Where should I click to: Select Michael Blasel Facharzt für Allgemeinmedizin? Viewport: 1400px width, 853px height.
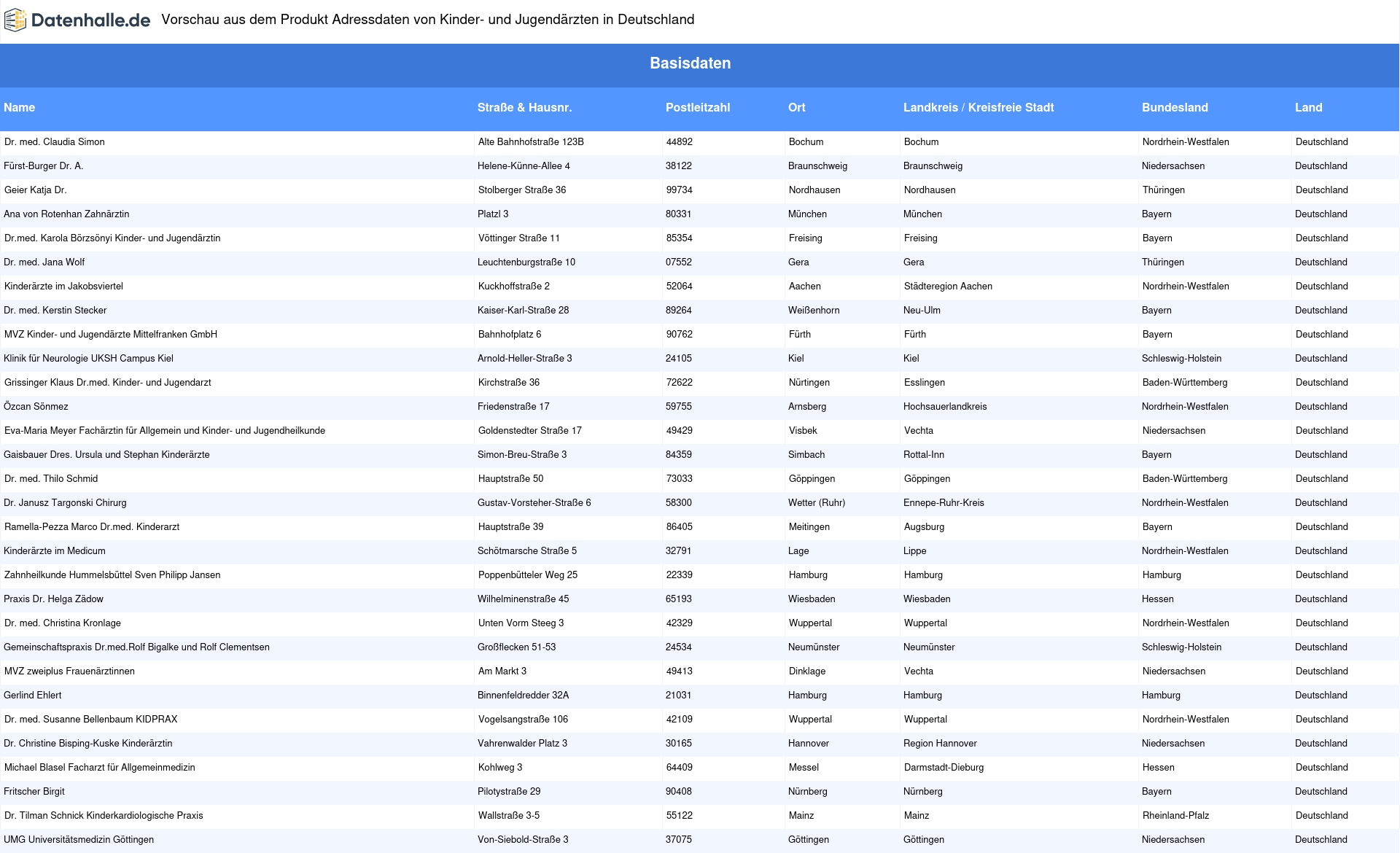pyautogui.click(x=100, y=768)
